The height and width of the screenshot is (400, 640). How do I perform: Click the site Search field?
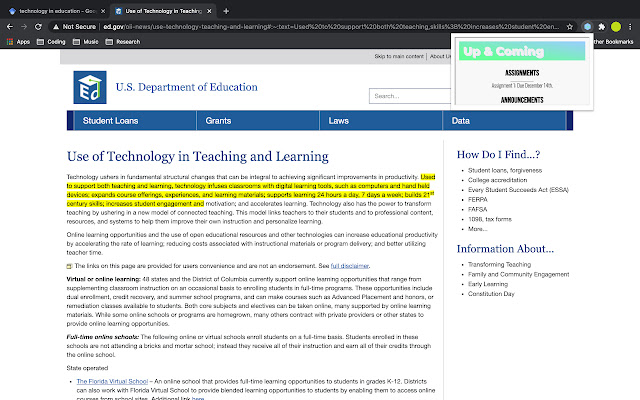pos(410,96)
